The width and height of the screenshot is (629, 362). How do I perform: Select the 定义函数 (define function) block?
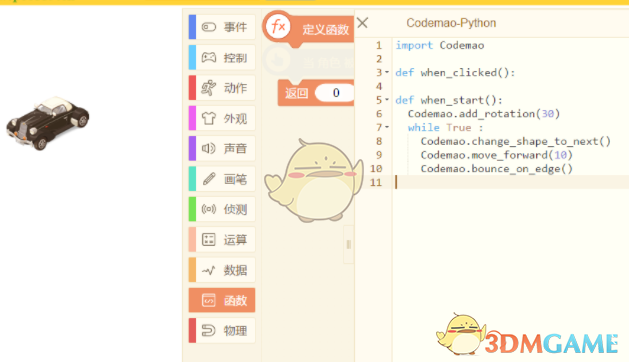(309, 28)
